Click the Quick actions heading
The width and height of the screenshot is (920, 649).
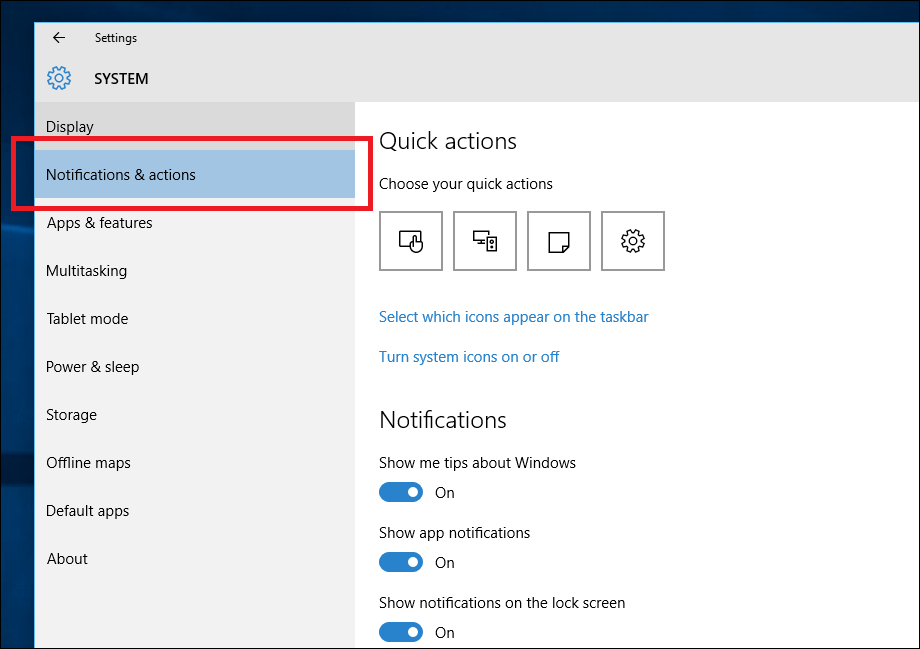448,141
